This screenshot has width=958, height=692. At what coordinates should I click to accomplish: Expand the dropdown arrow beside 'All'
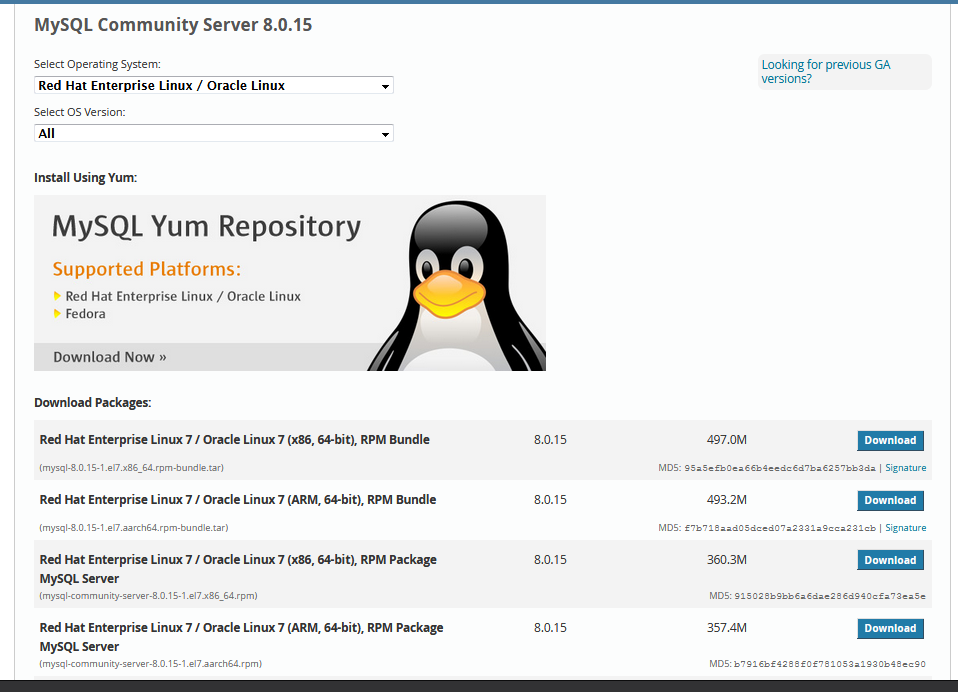[x=385, y=132]
